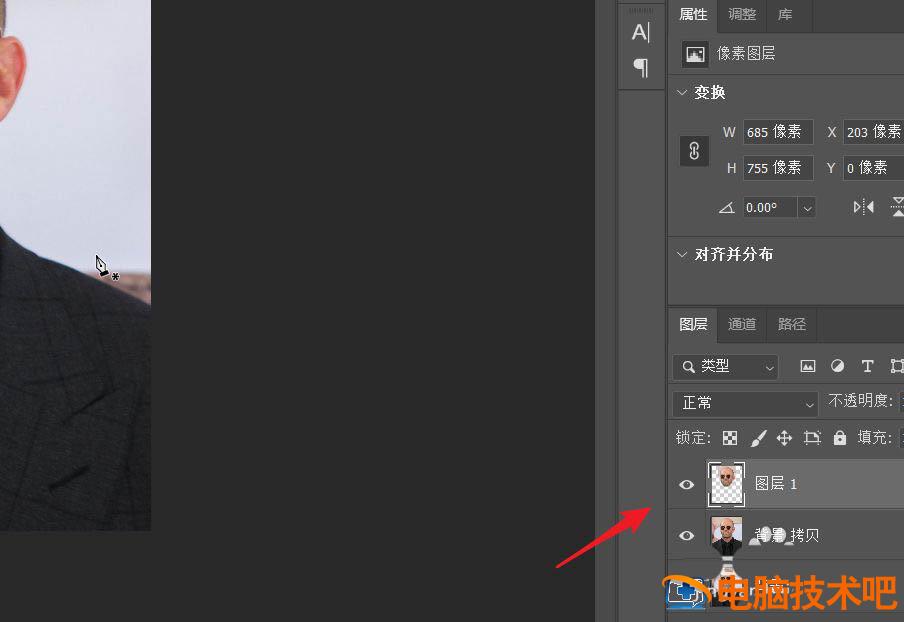Switch to the 调整 tab
The image size is (904, 622).
[x=742, y=14]
